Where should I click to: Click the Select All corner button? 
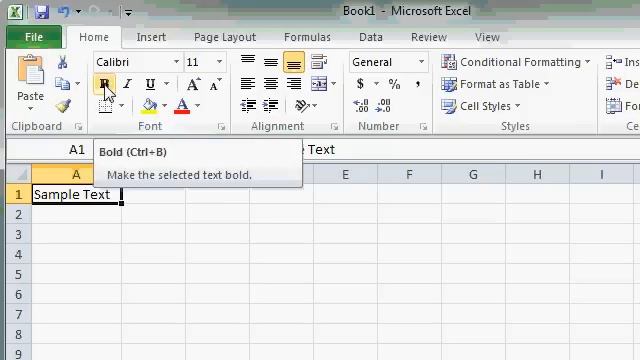19,174
